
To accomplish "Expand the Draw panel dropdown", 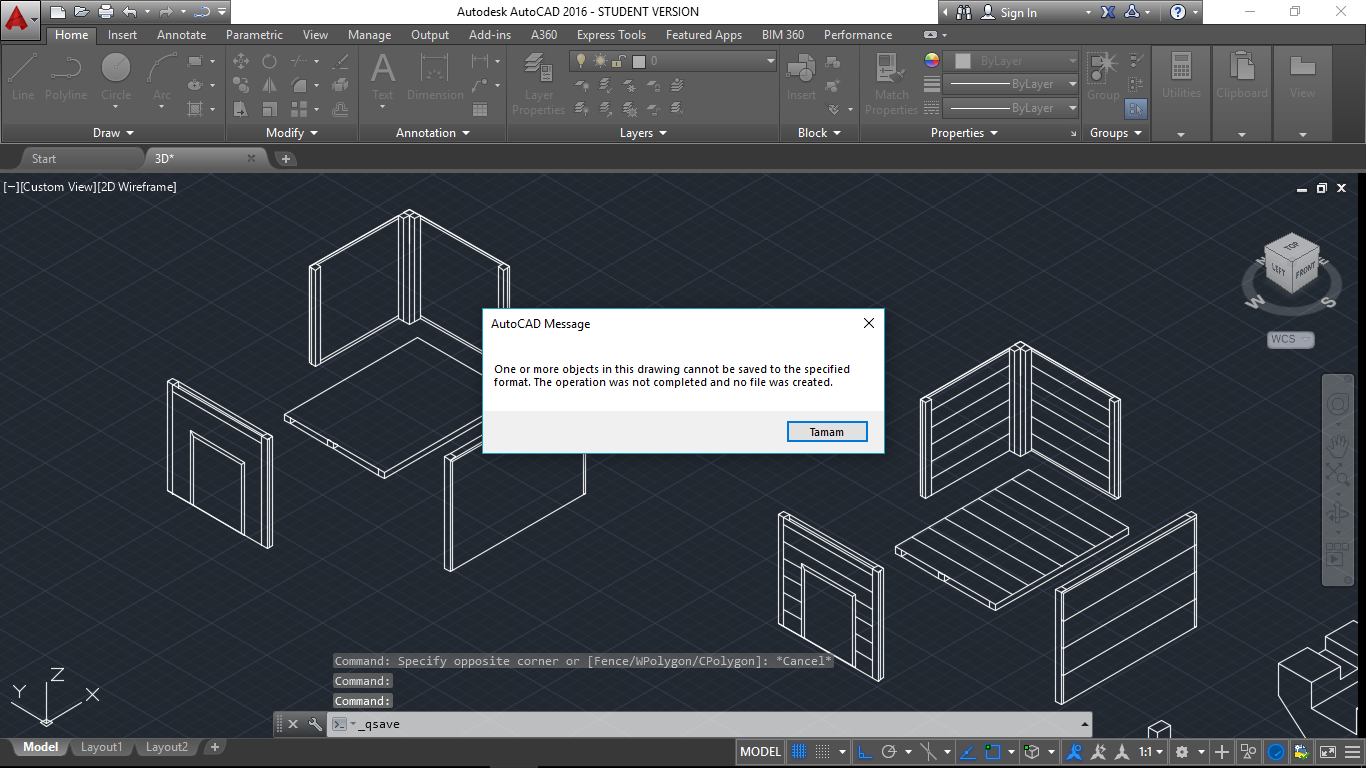I will tap(113, 133).
